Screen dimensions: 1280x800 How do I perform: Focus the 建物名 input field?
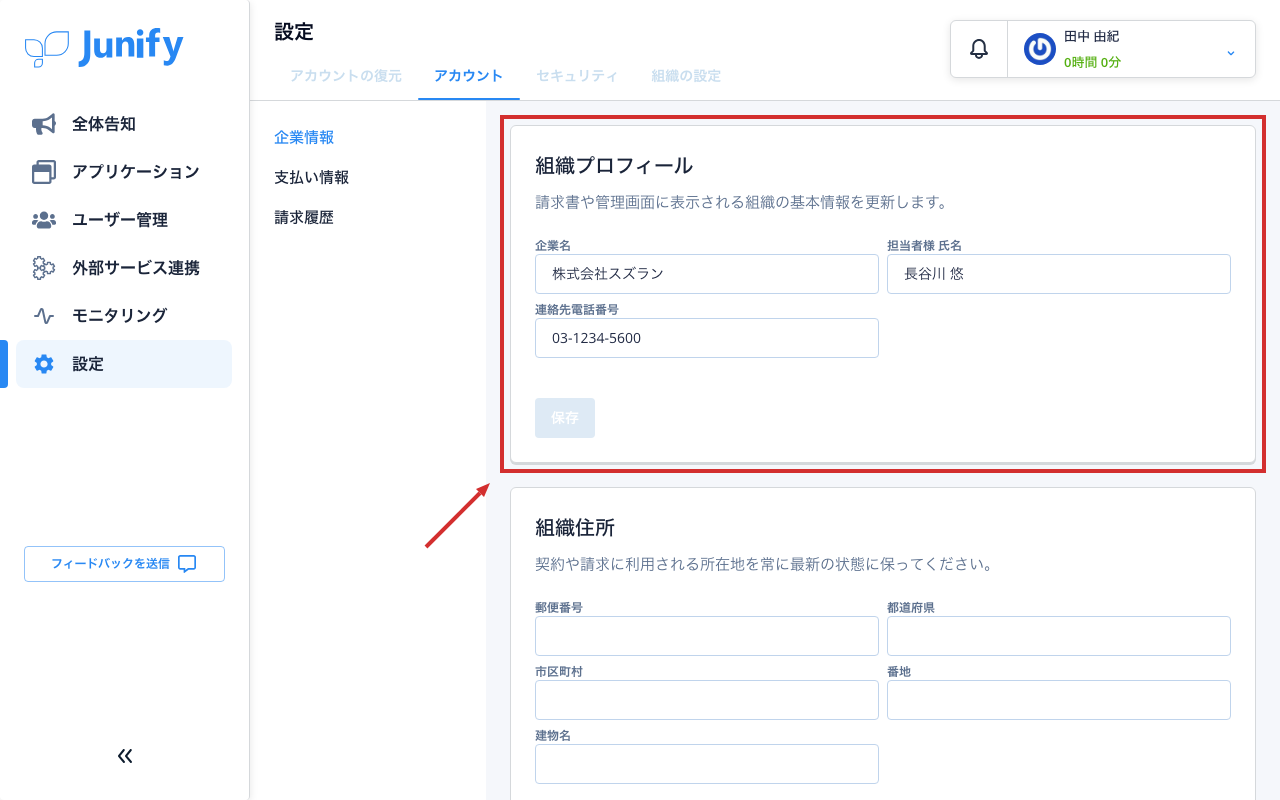(707, 764)
